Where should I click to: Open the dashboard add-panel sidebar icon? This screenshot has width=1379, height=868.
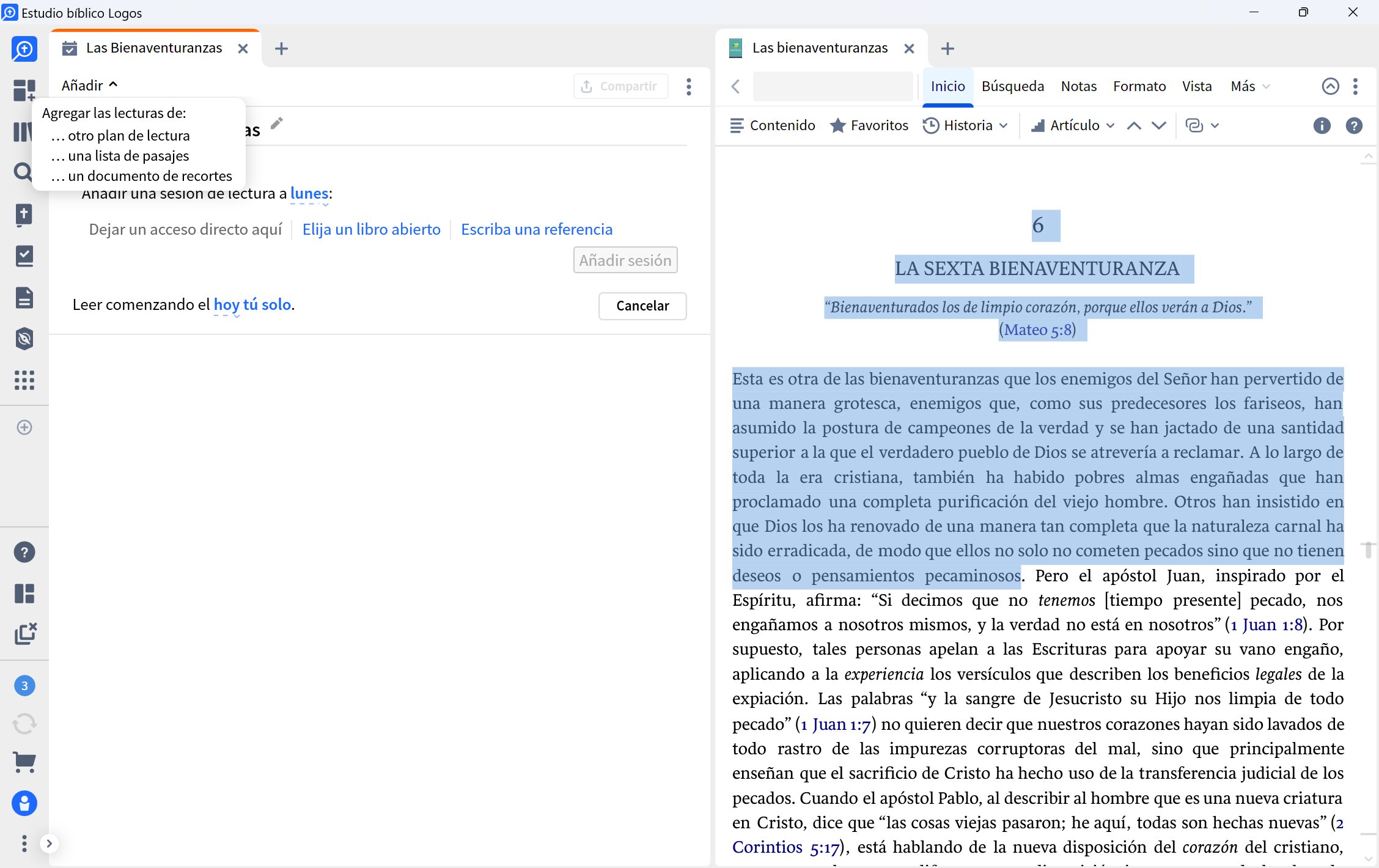[24, 90]
